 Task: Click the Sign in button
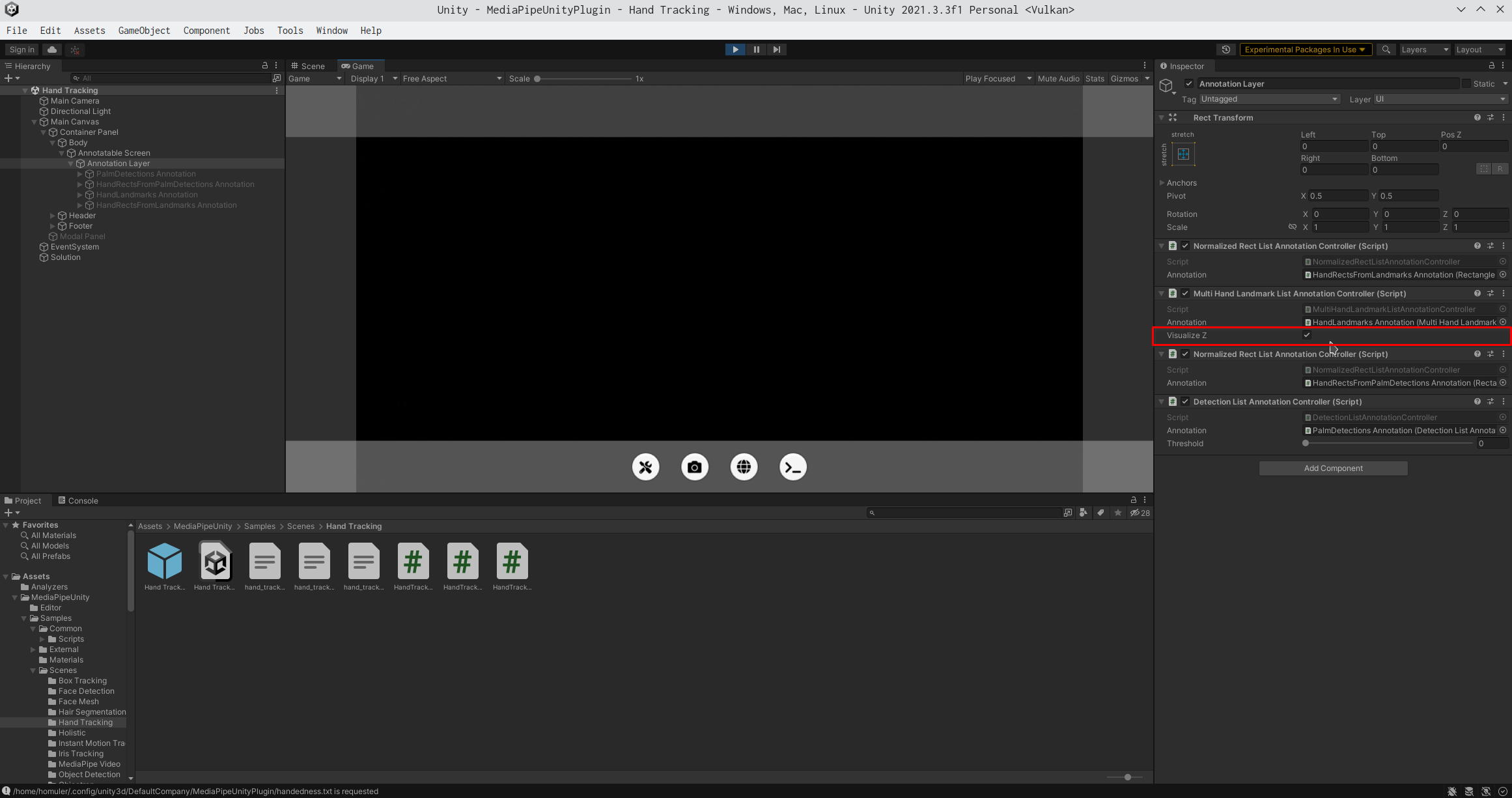click(x=21, y=50)
